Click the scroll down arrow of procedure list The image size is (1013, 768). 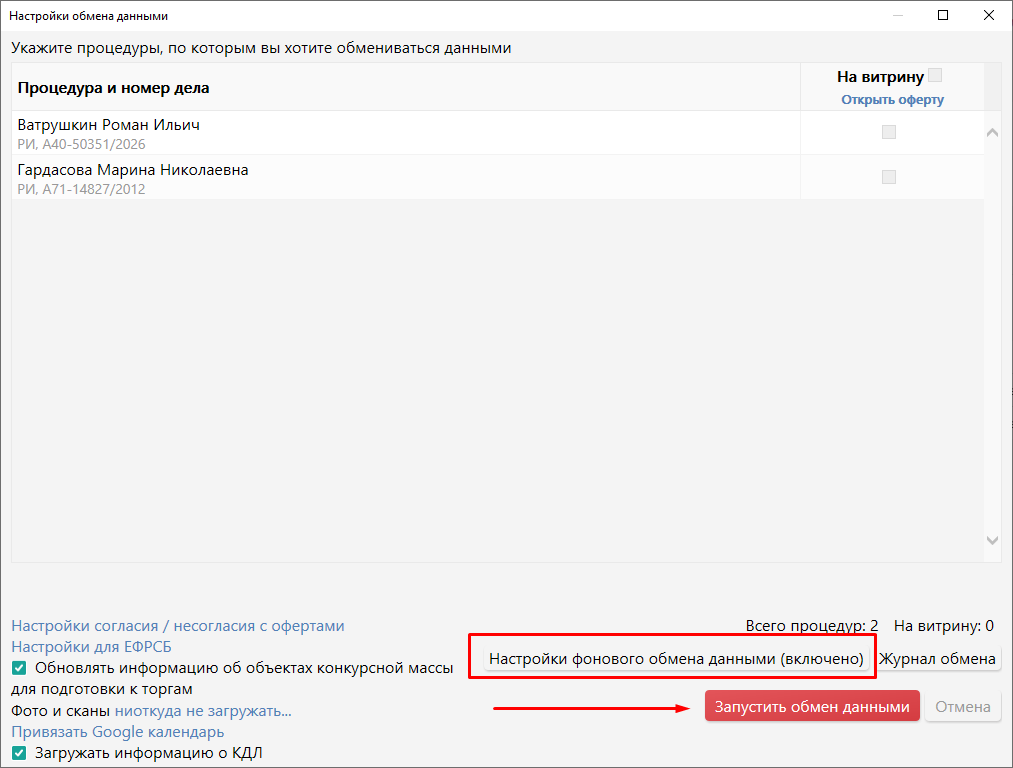pyautogui.click(x=992, y=541)
